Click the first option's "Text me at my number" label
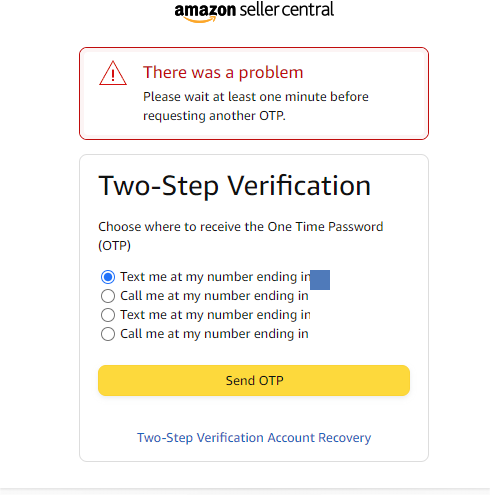This screenshot has width=490, height=495. coord(215,277)
